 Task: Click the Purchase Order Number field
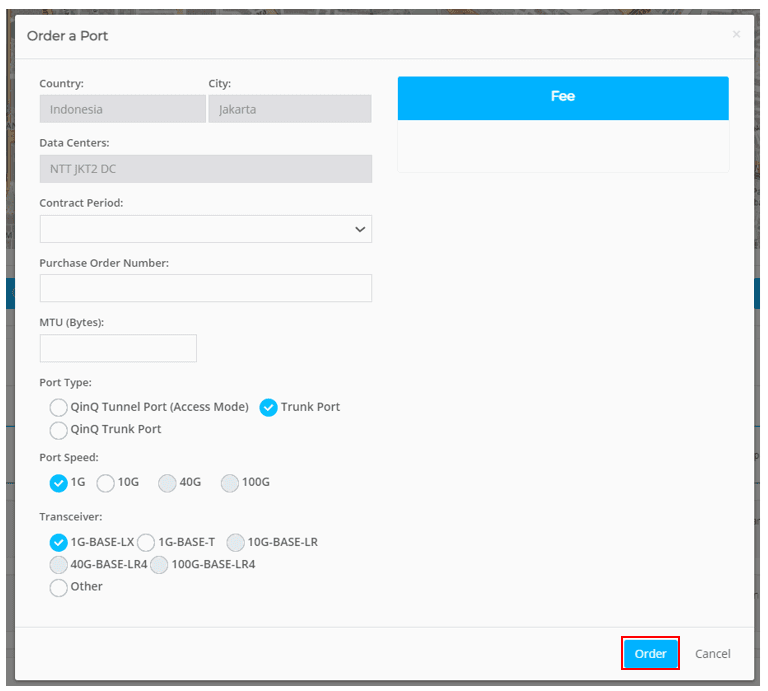[205, 288]
